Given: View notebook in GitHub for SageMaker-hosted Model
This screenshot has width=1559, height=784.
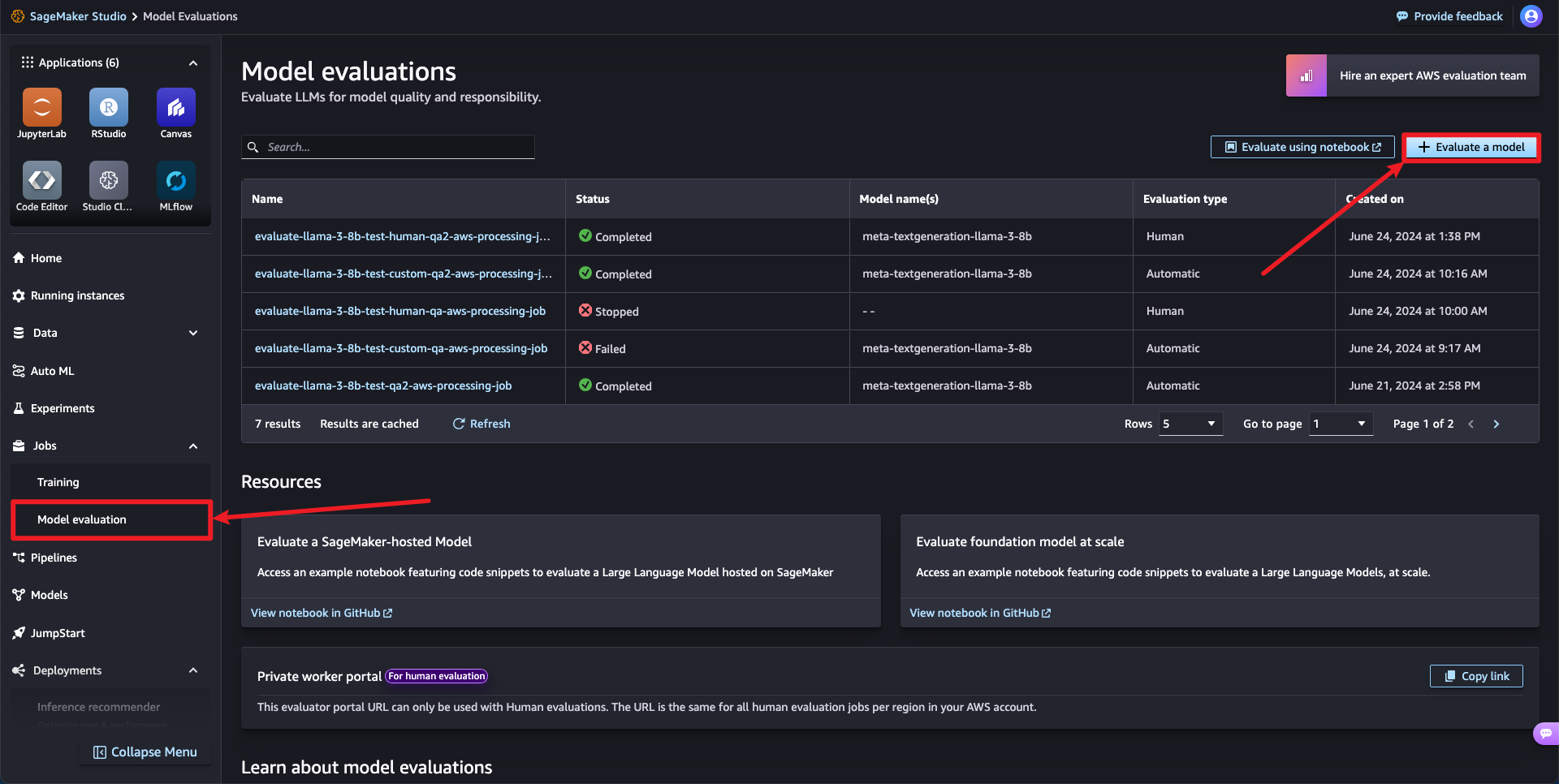Looking at the screenshot, I should [322, 613].
